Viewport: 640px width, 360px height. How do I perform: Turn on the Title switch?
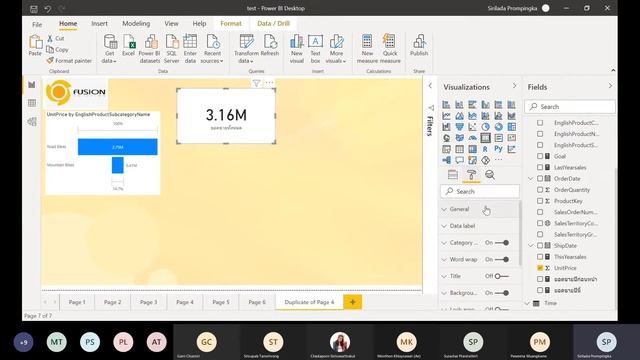[x=502, y=276]
